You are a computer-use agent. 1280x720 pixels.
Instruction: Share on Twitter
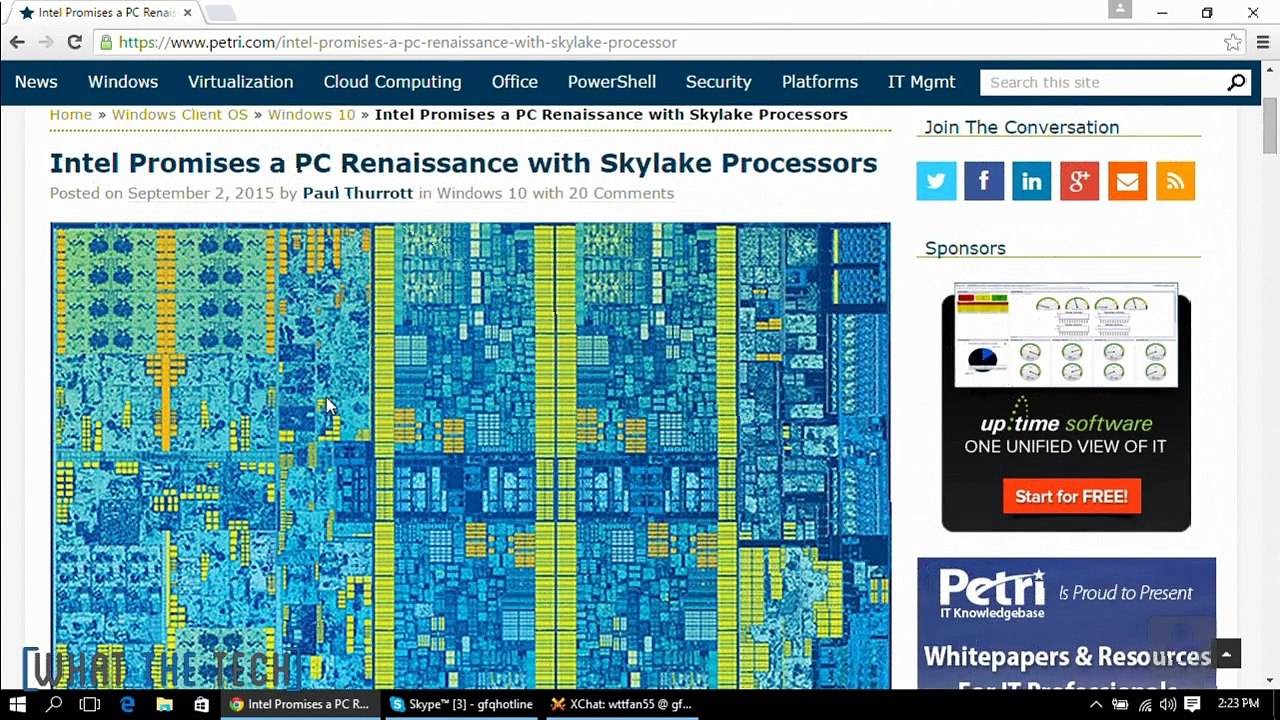pyautogui.click(x=936, y=181)
